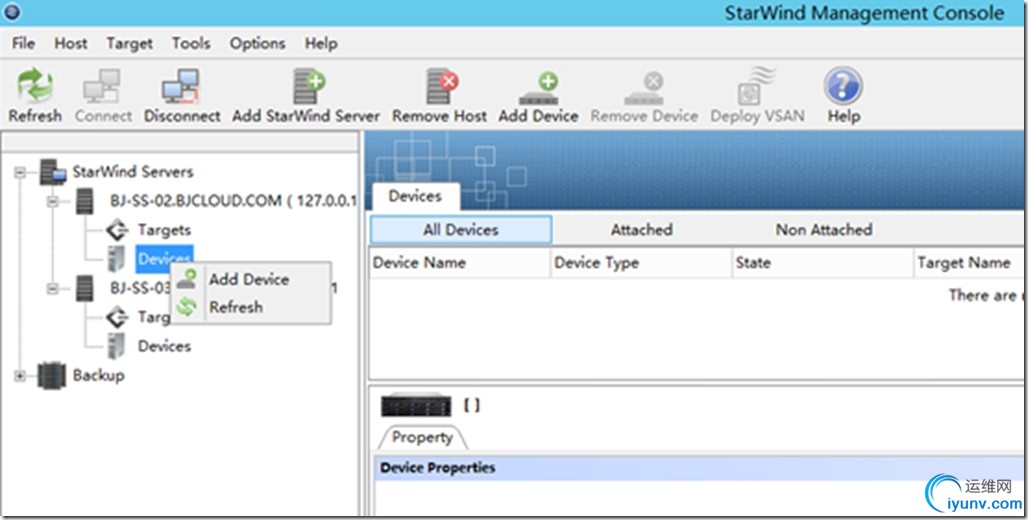The height and width of the screenshot is (520, 1028).
Task: Select Devices label under BJ-SS-03
Action: (x=164, y=346)
